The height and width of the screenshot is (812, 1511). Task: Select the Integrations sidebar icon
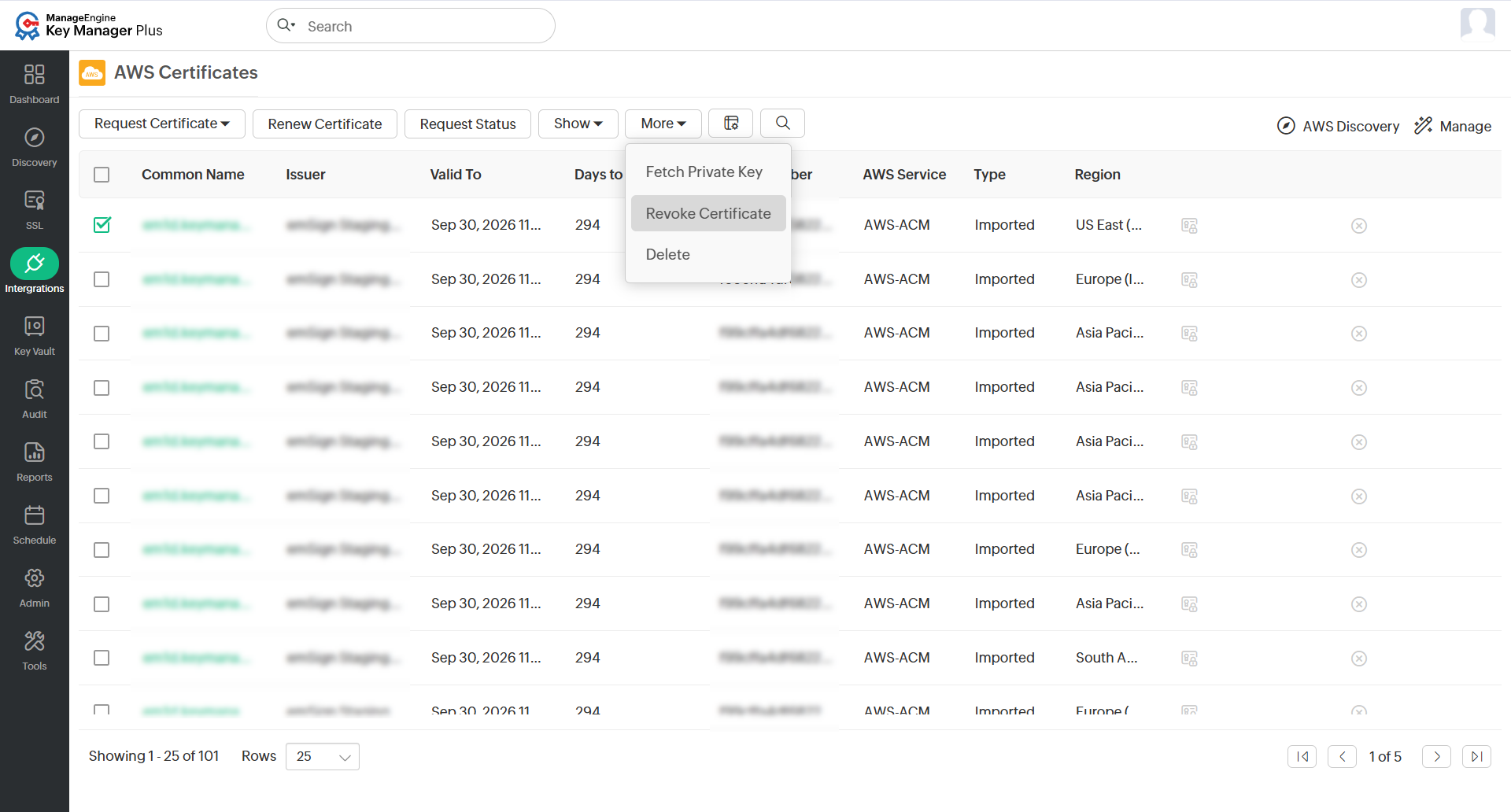pos(35,263)
